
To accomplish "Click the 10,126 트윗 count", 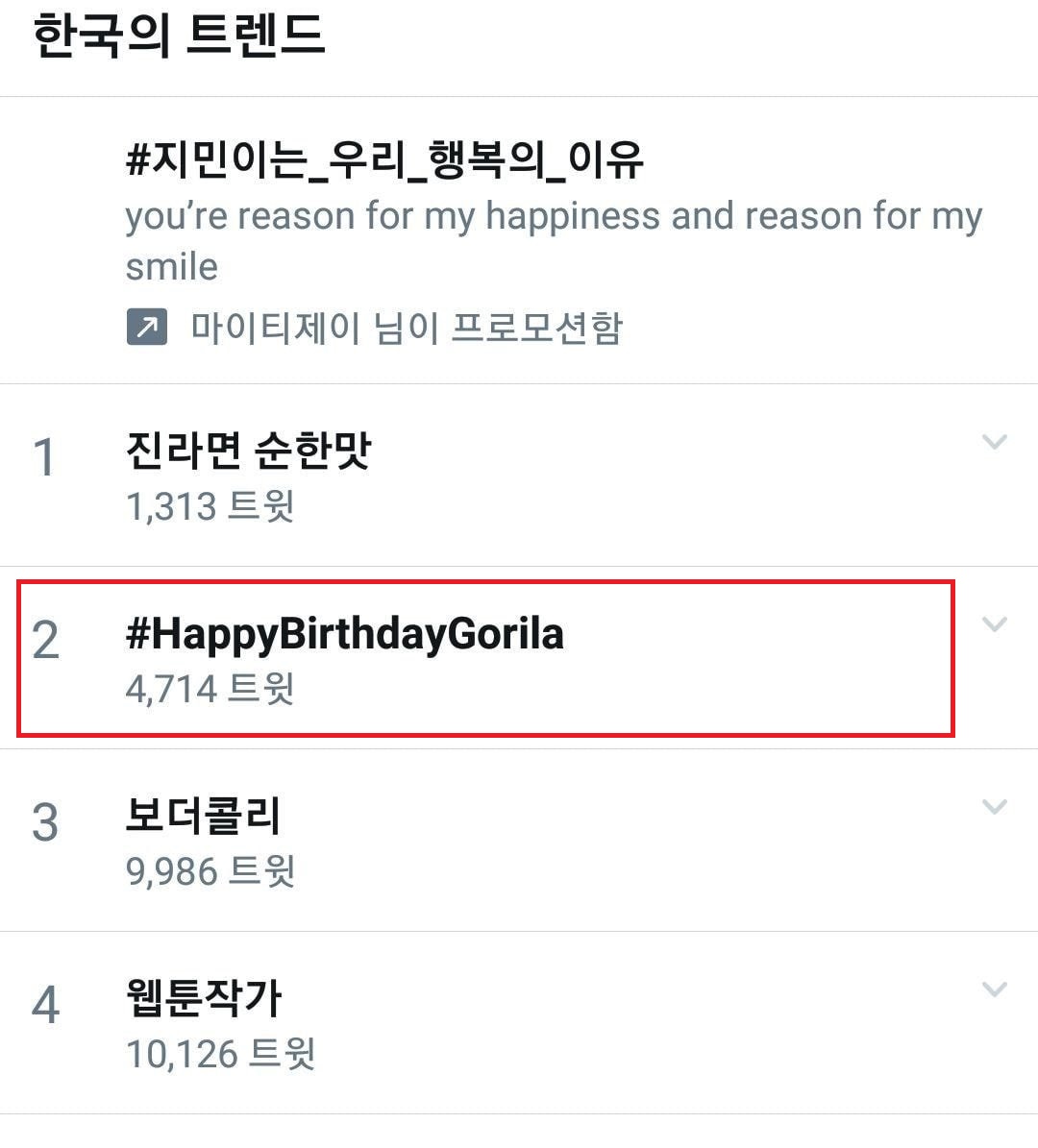I will click(220, 1054).
